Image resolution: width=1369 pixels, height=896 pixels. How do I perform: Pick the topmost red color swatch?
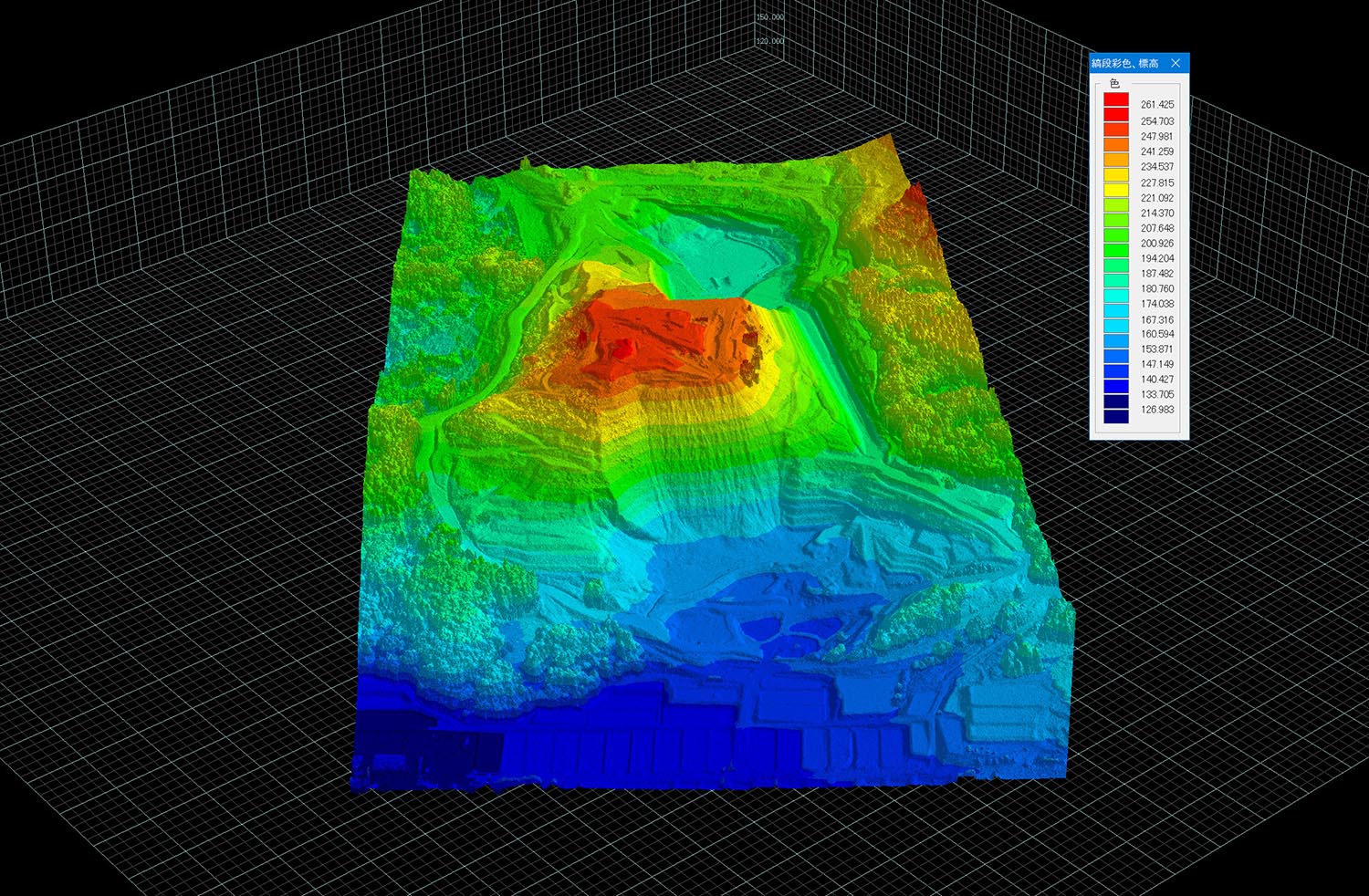(1116, 99)
